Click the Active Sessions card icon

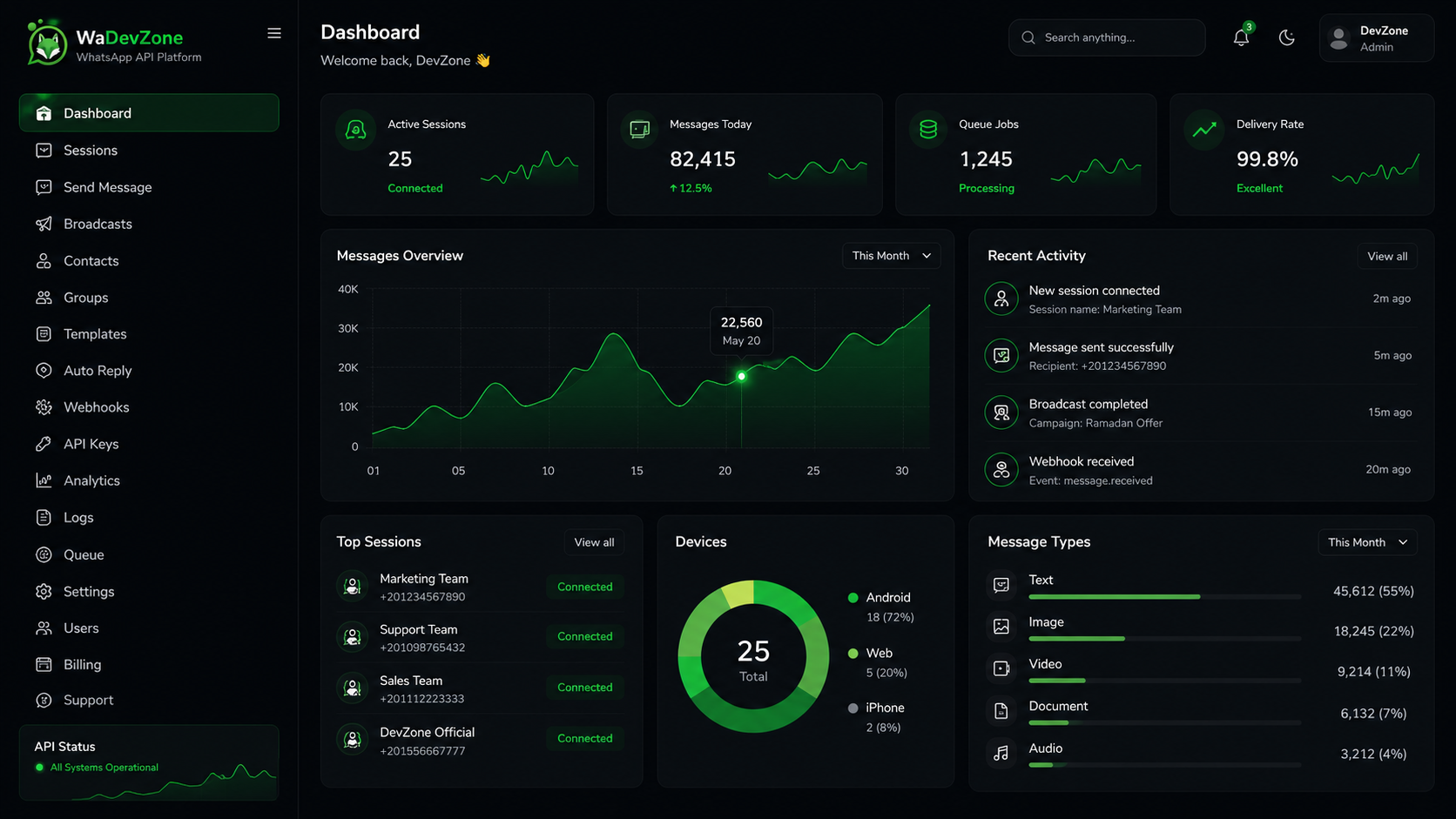click(x=355, y=131)
